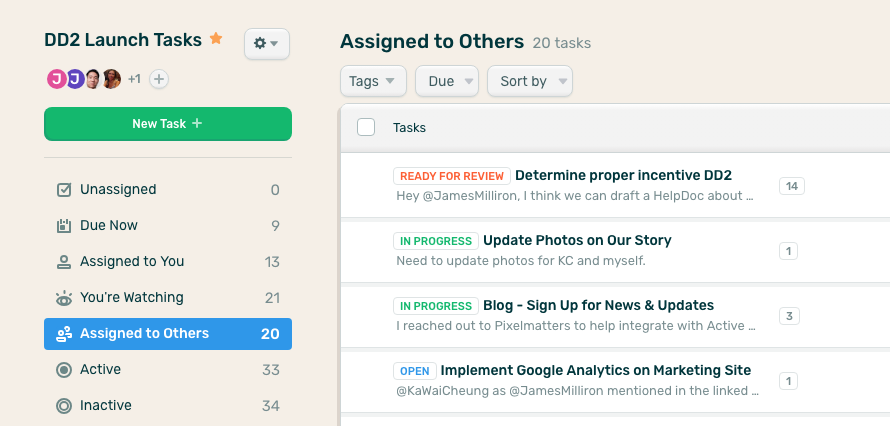Screen dimensions: 890x426
Task: Click the Unassigned checkbox icon in sidebar
Action: coord(64,190)
